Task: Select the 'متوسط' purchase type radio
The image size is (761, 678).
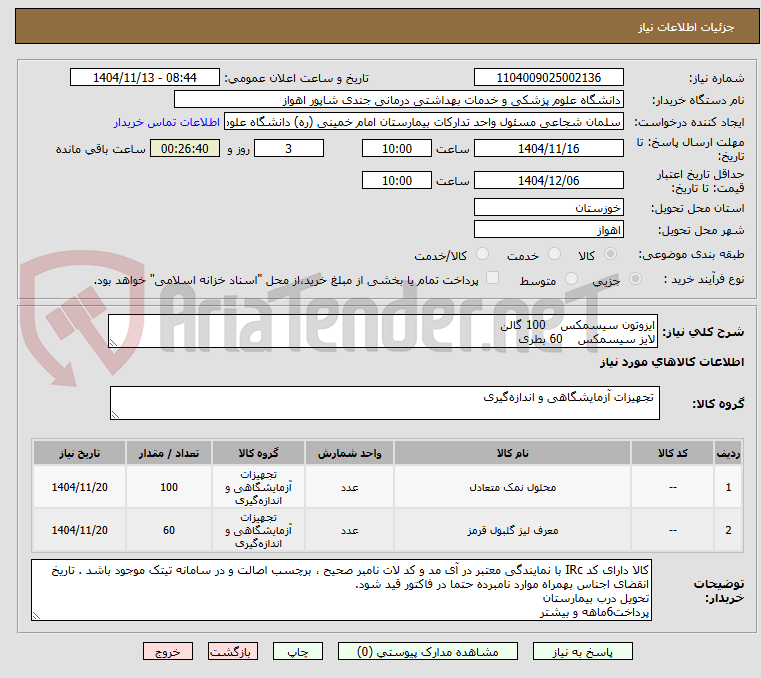Action: 571,279
